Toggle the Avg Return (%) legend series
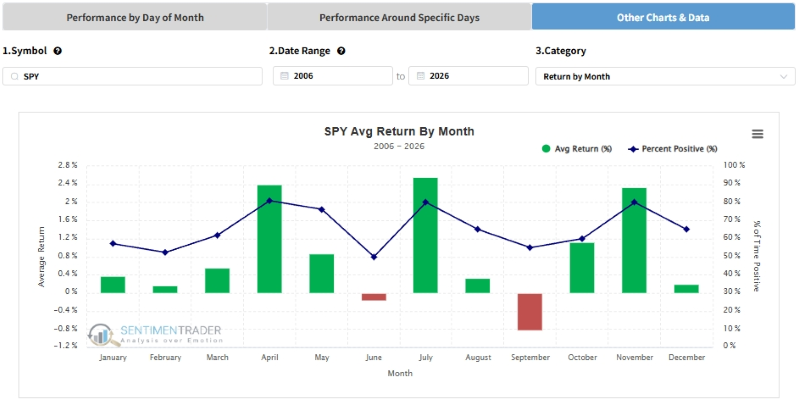Screen dimensions: 800x406 tap(577, 149)
